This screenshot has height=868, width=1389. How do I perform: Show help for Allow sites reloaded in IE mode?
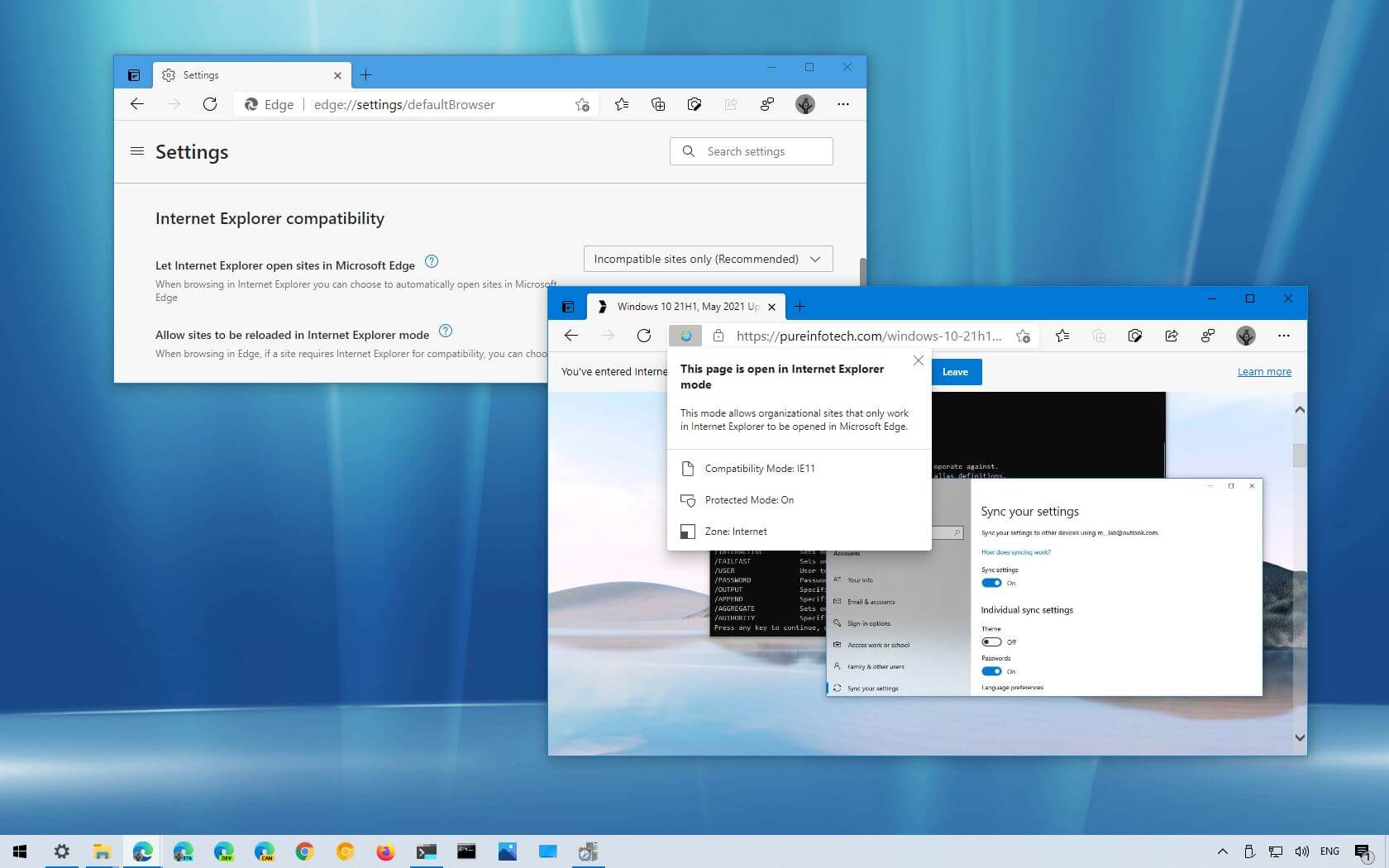tap(446, 331)
